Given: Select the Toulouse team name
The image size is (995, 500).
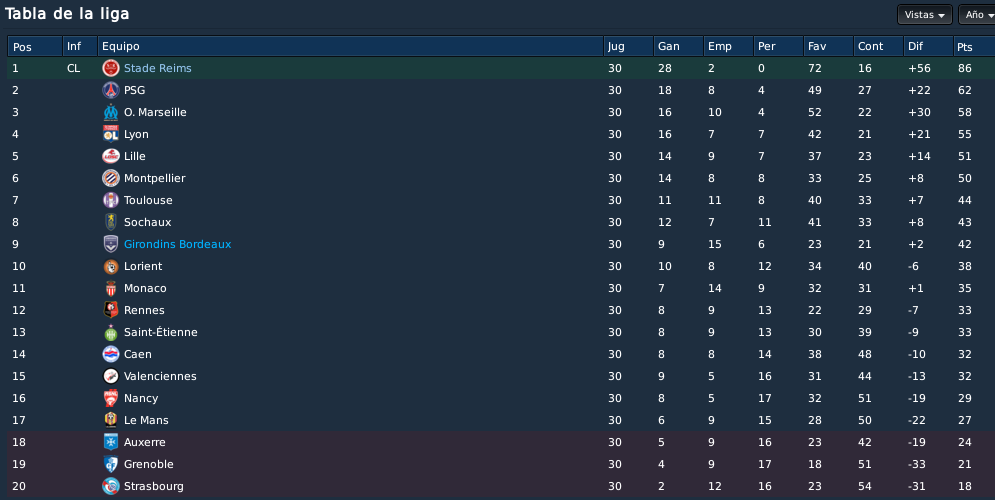Looking at the screenshot, I should point(148,201).
